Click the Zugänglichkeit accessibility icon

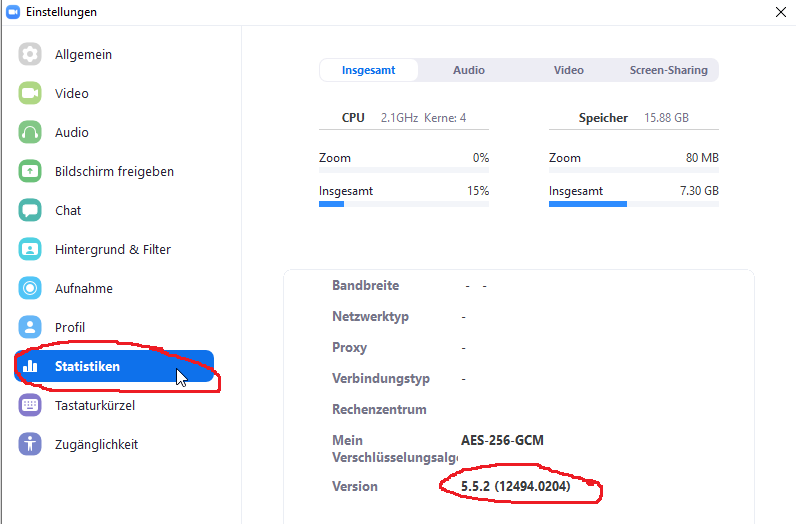[30, 444]
